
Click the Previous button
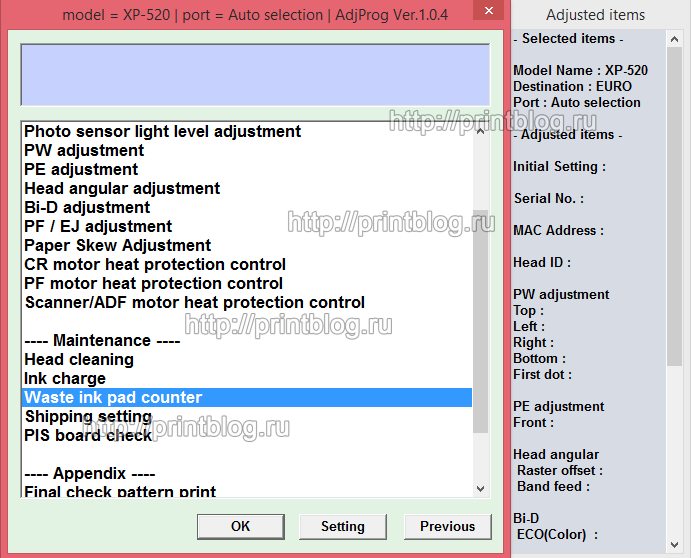[448, 526]
